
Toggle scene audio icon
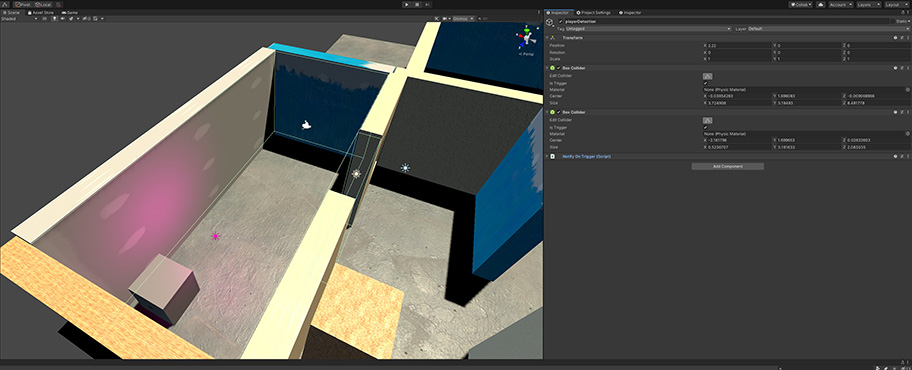click(x=63, y=19)
